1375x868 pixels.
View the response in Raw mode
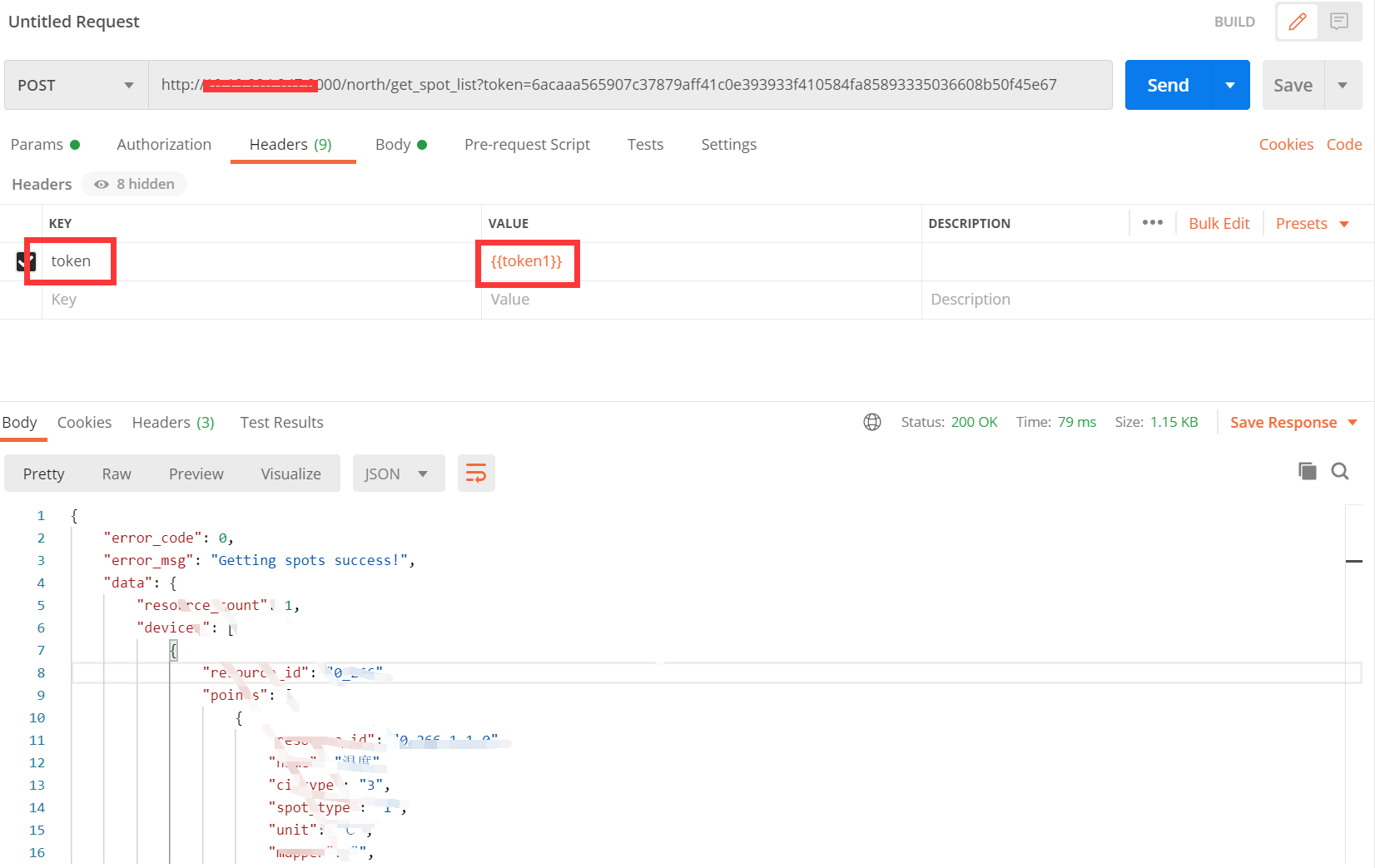(116, 473)
